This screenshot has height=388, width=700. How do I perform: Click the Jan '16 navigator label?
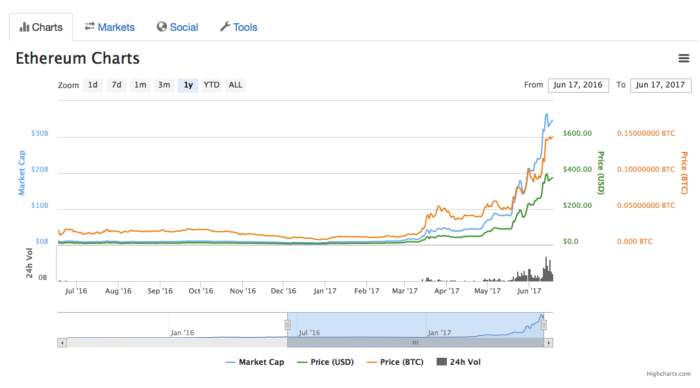click(x=182, y=333)
